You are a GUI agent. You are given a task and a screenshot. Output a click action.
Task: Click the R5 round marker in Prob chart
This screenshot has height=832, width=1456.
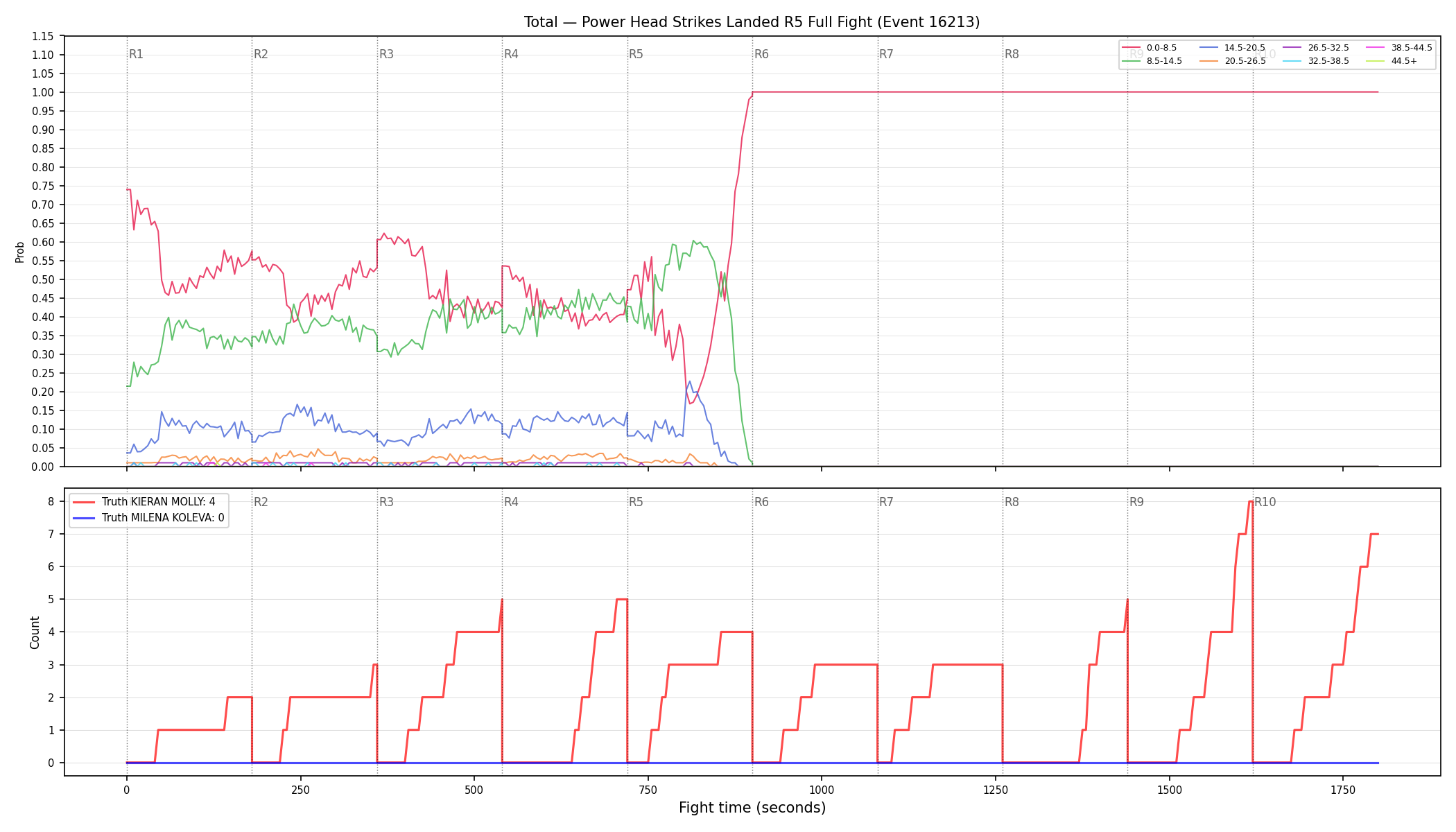click(x=636, y=54)
